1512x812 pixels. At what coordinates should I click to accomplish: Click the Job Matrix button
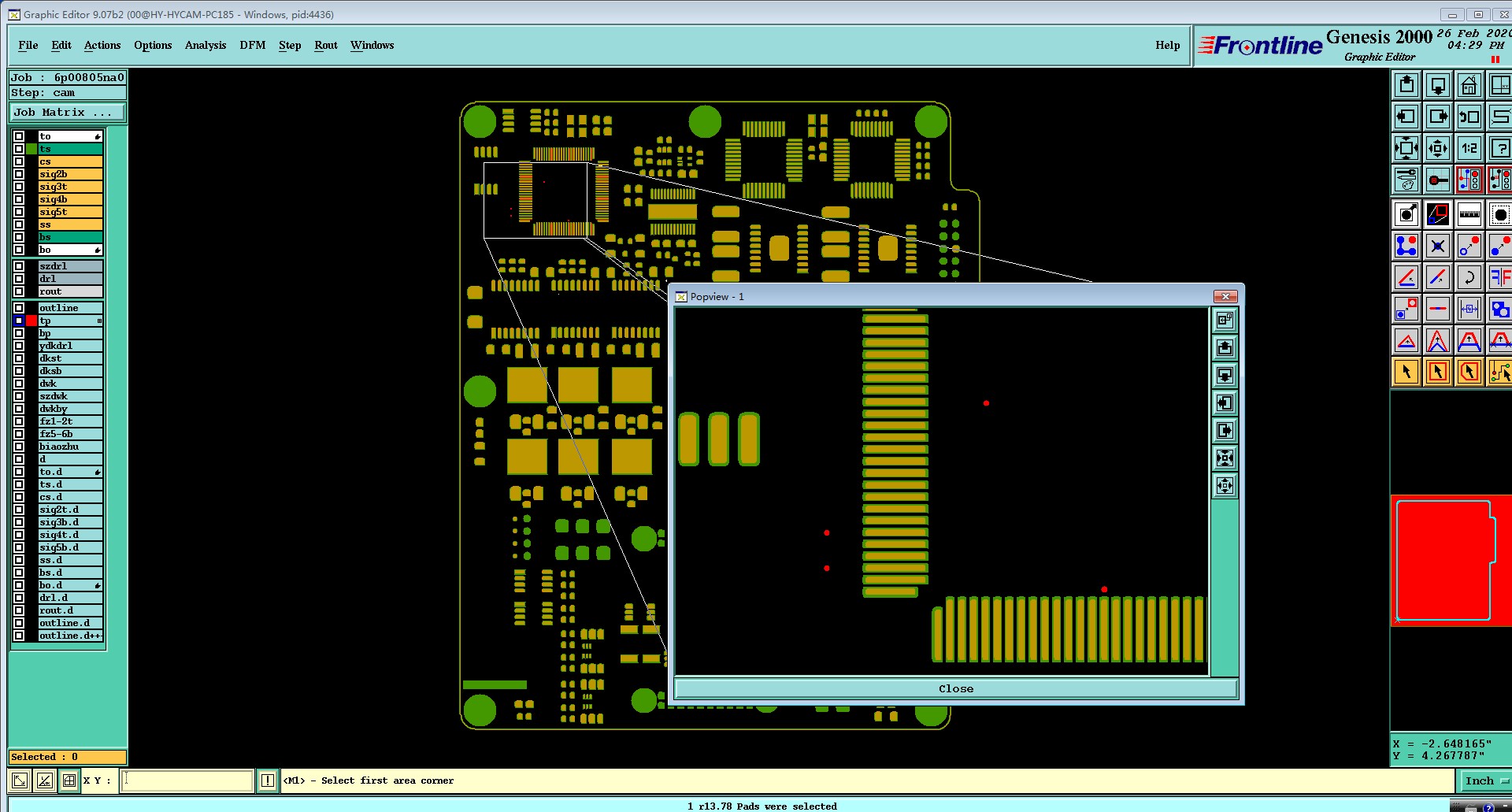pos(68,113)
